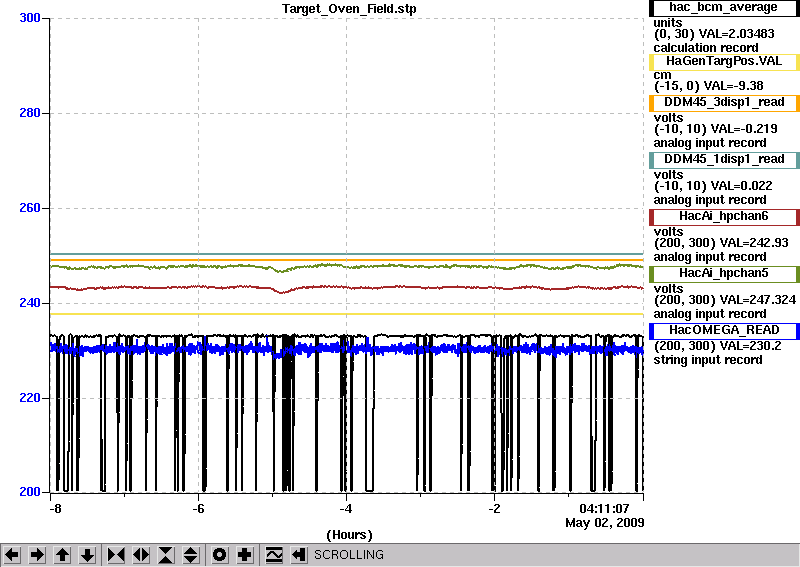Zoom in horizontally with inward triangles icon
This screenshot has height=567, width=800.
click(116, 555)
